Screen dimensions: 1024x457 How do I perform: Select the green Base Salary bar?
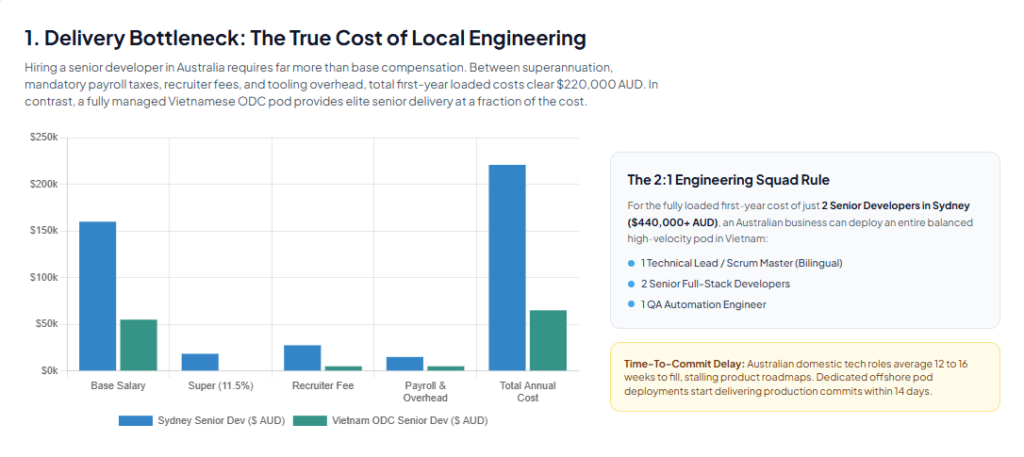[138, 345]
